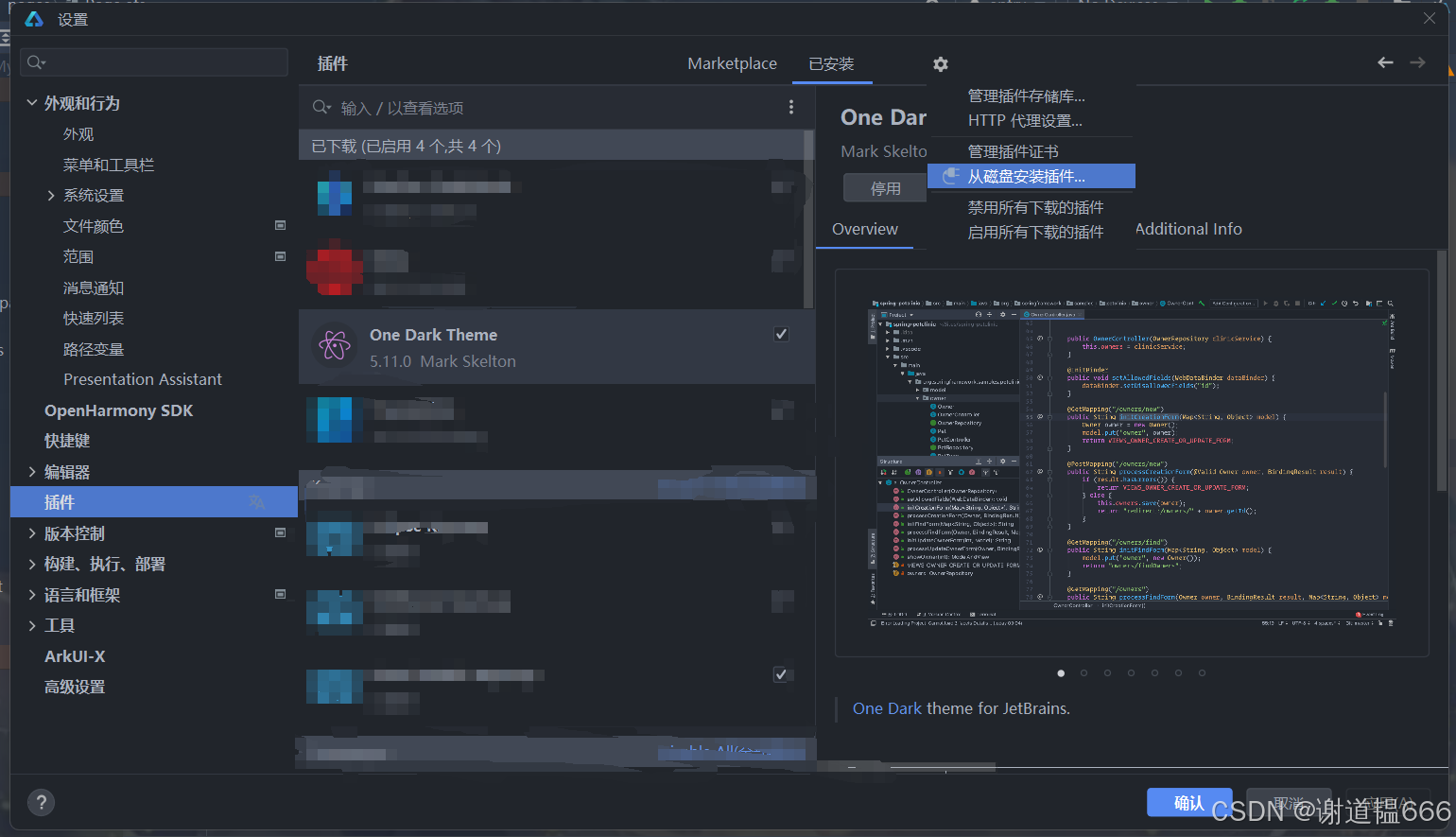This screenshot has height=837, width=1456.
Task: Select the 文件颜色 settings item
Action: [x=93, y=226]
